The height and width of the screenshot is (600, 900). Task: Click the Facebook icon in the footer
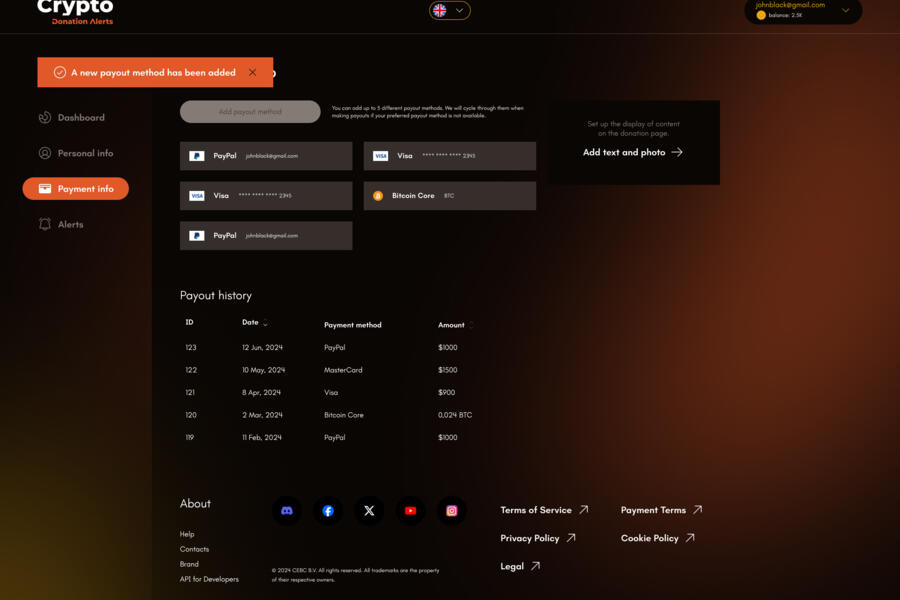[328, 510]
